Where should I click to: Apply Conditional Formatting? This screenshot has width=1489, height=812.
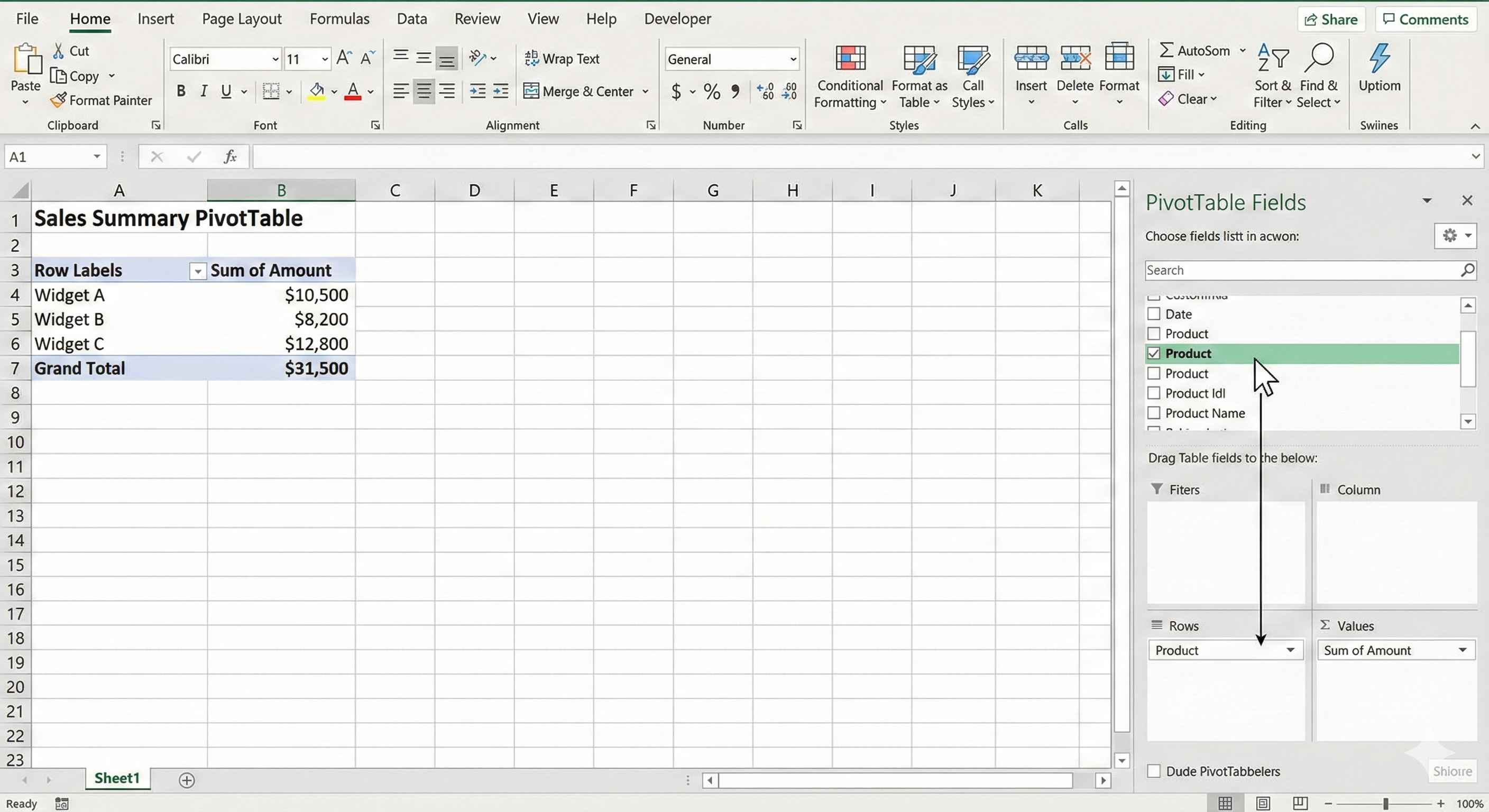849,75
